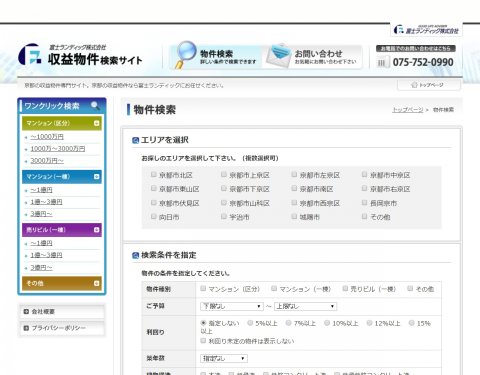Image resolution: width=480 pixels, height=375 pixels.
Task: Open the 築年数 指定なし dropdown
Action: 224,359
